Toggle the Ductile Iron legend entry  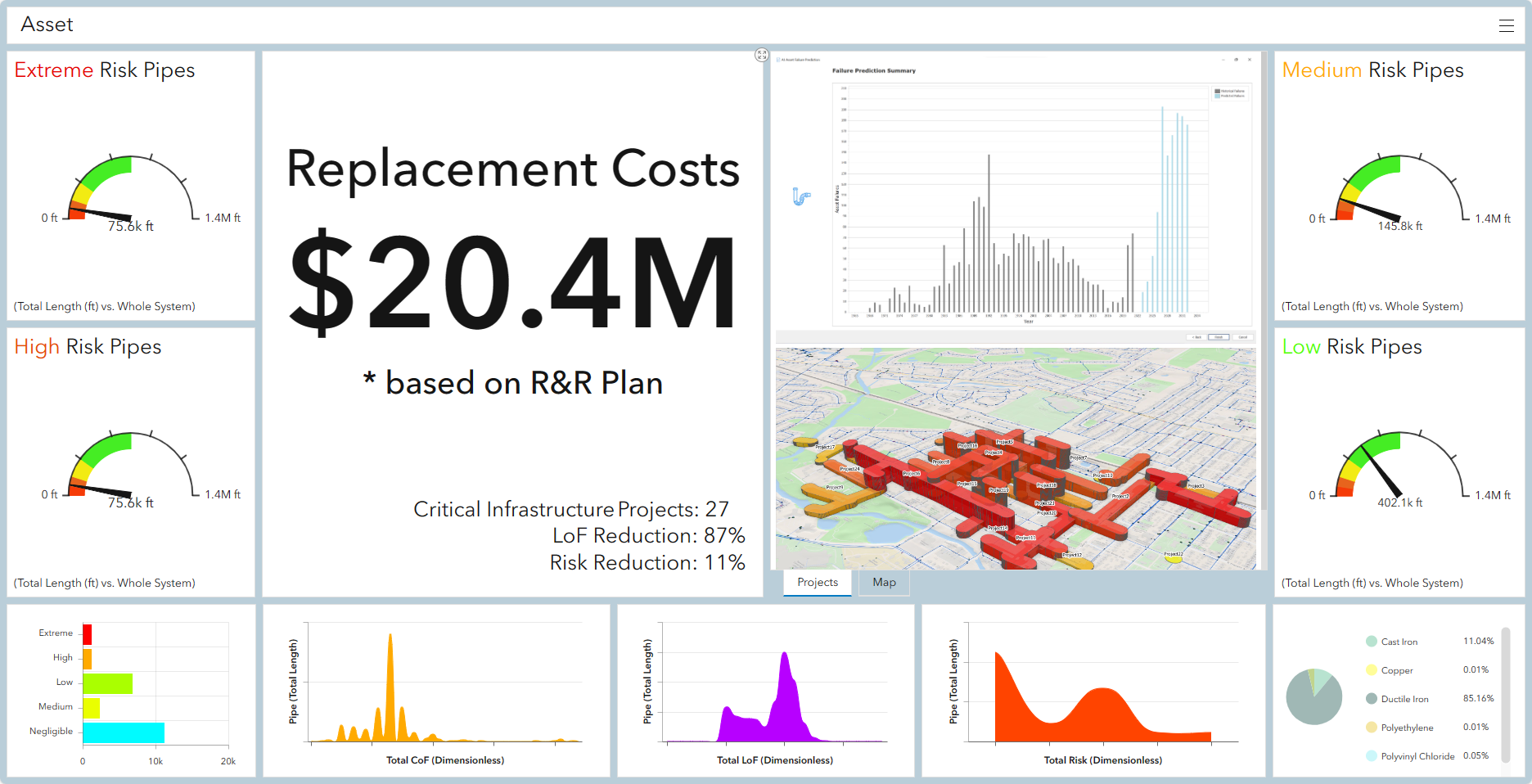(1404, 699)
